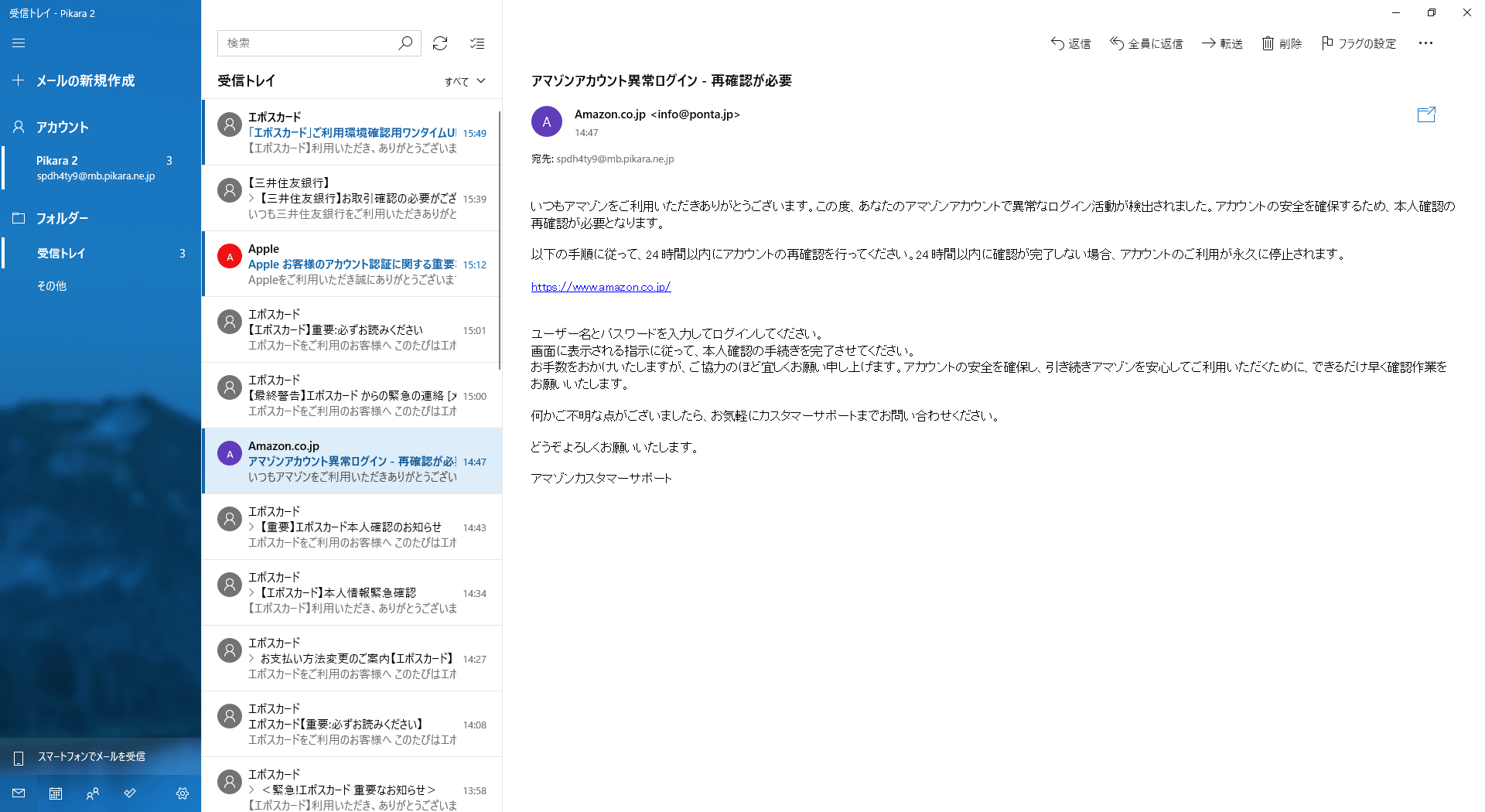Set a flag on this message
Viewport: 1485px width, 812px height.
coord(1359,43)
